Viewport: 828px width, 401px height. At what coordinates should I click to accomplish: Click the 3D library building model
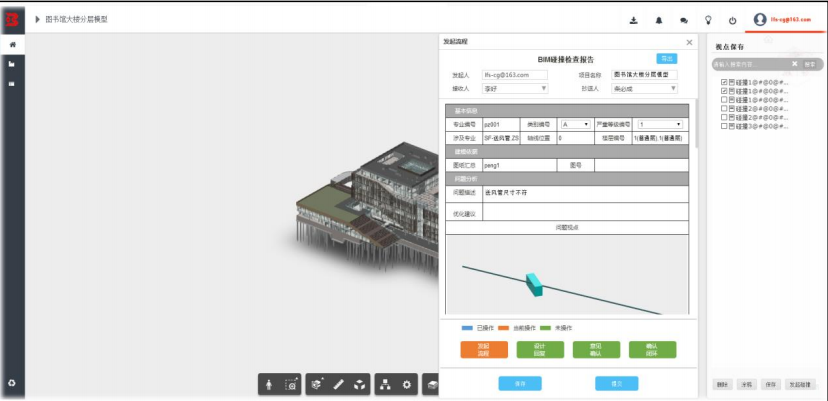point(369,209)
